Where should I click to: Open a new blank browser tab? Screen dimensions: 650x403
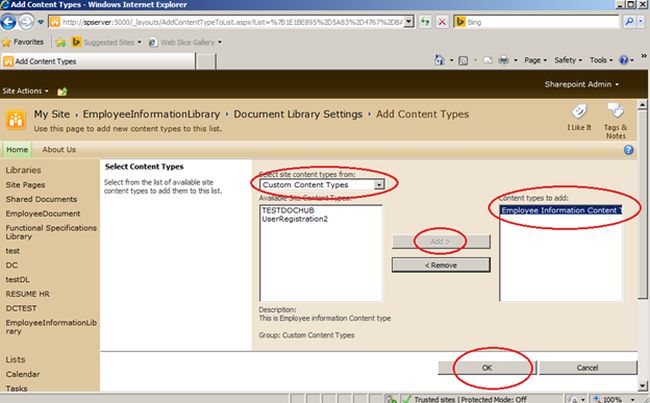click(x=206, y=61)
